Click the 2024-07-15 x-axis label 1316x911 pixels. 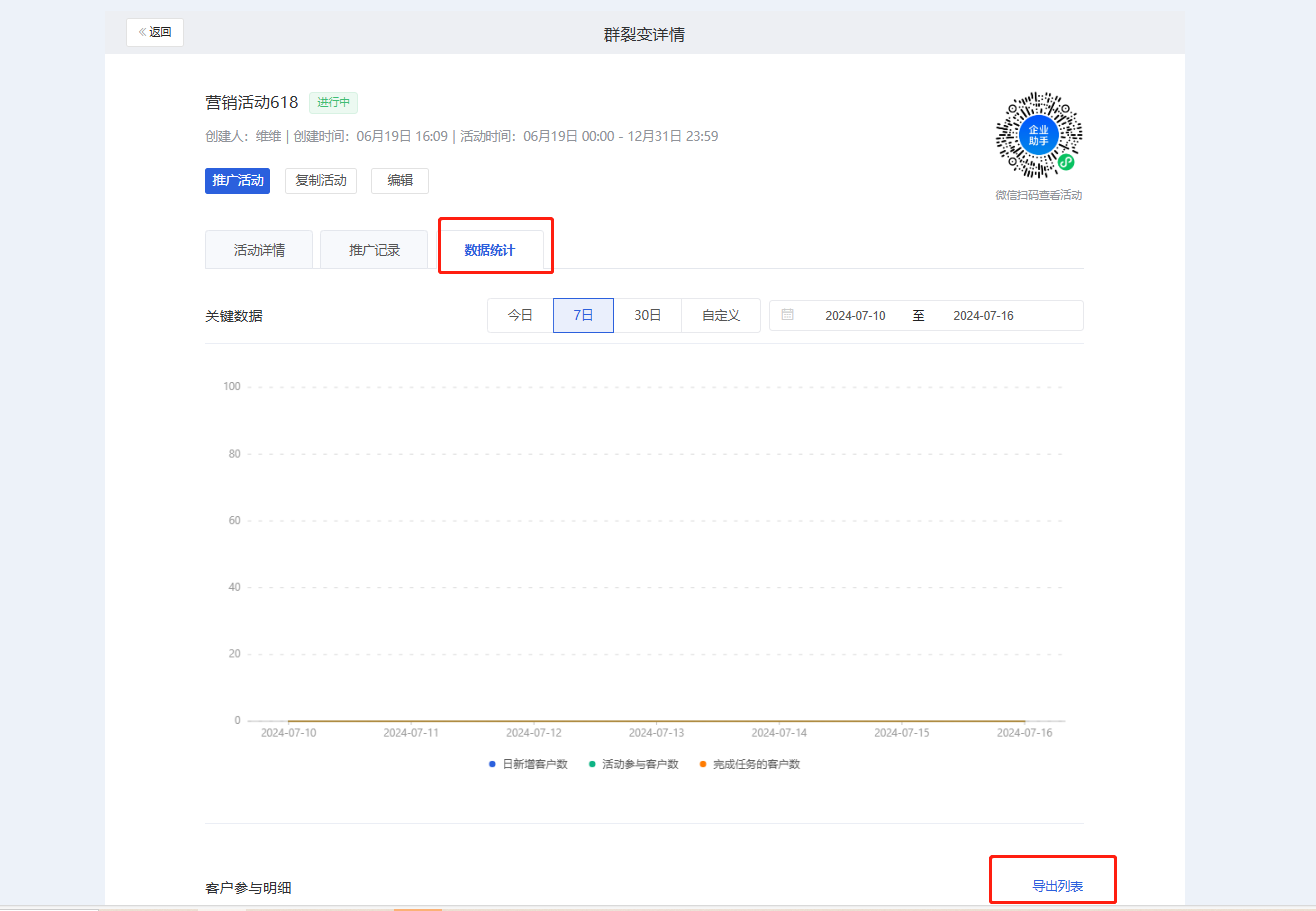[x=902, y=733]
